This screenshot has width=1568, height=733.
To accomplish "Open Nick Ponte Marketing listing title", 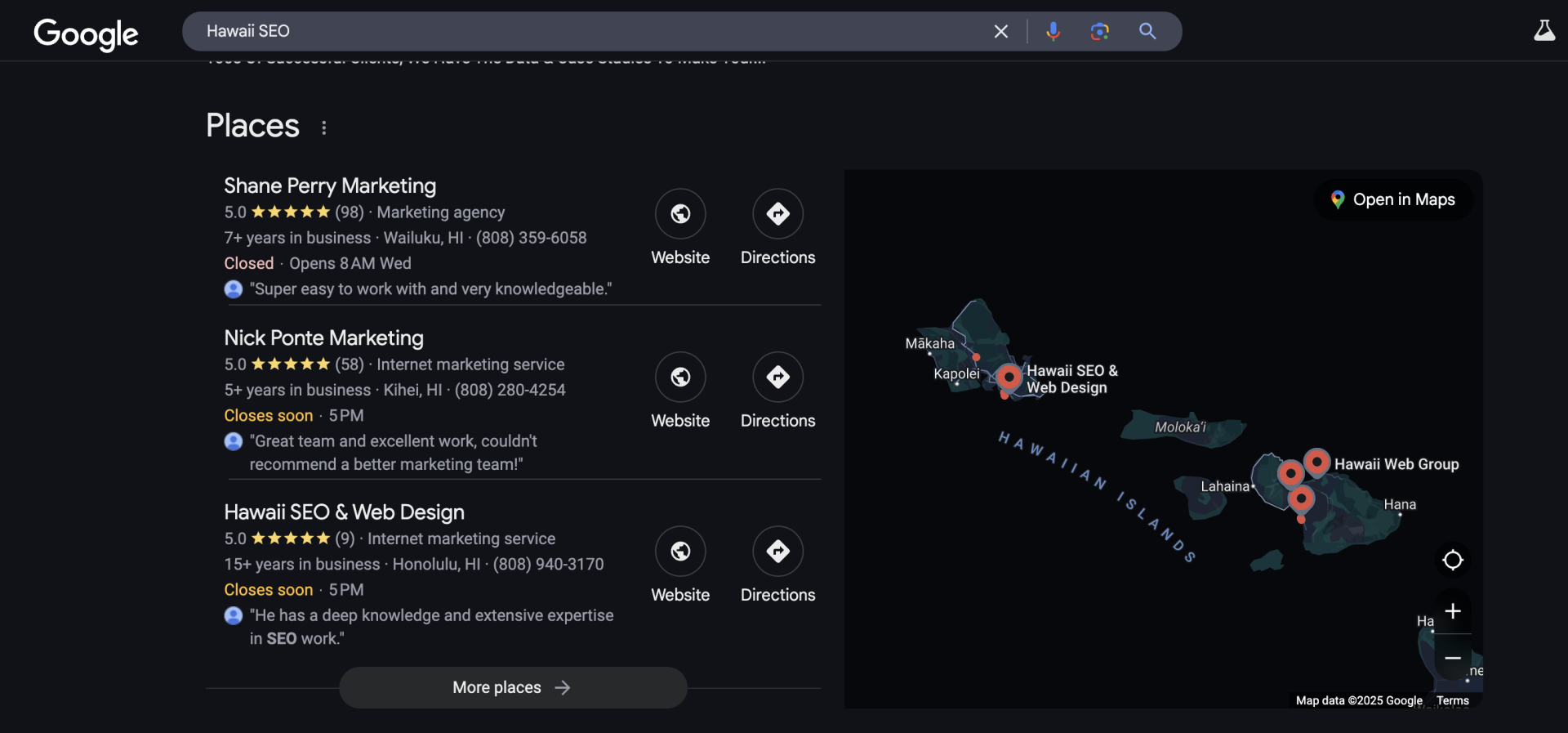I will (x=324, y=337).
